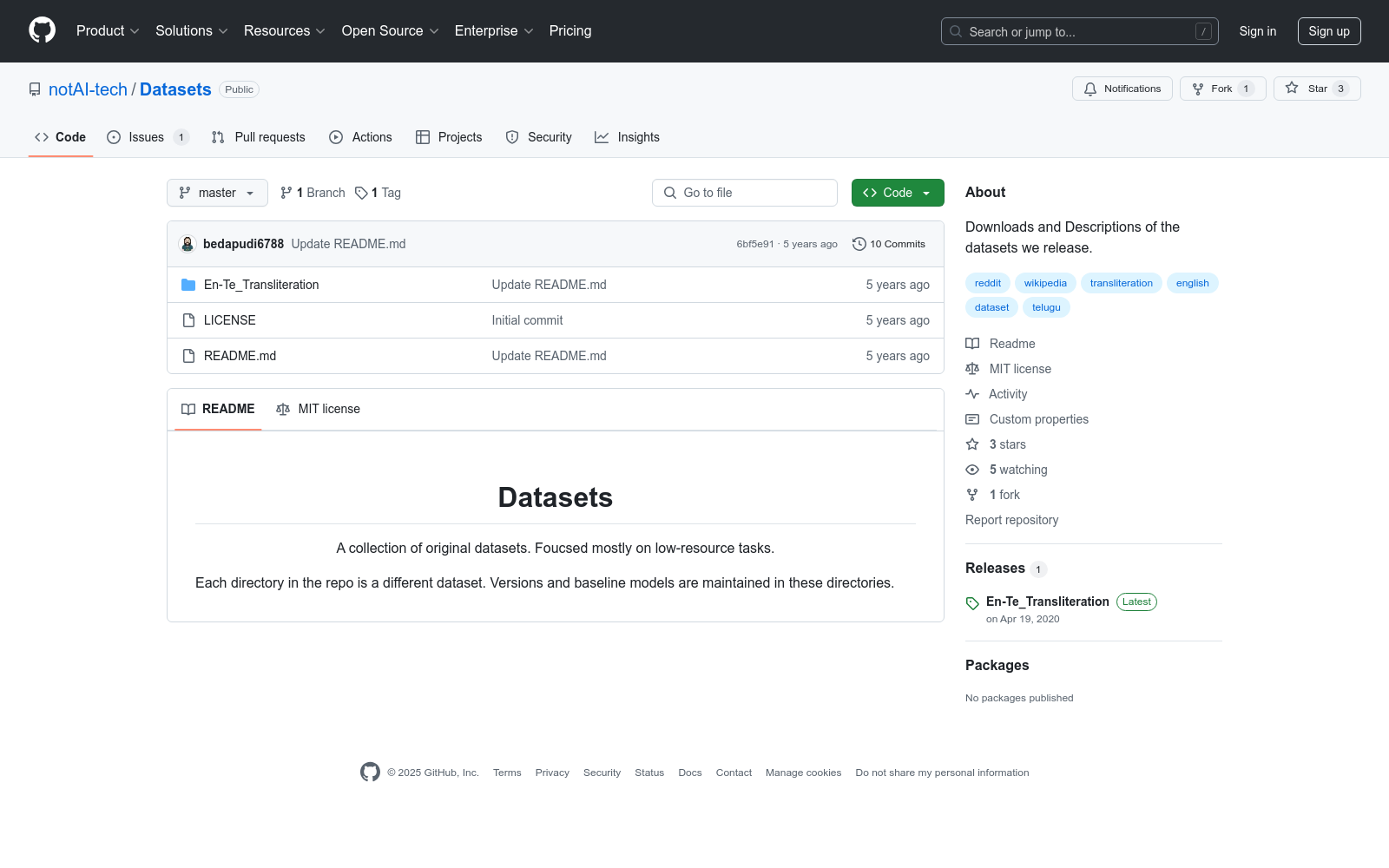Click the english topic tag
Image resolution: width=1389 pixels, height=868 pixels.
click(x=1193, y=283)
